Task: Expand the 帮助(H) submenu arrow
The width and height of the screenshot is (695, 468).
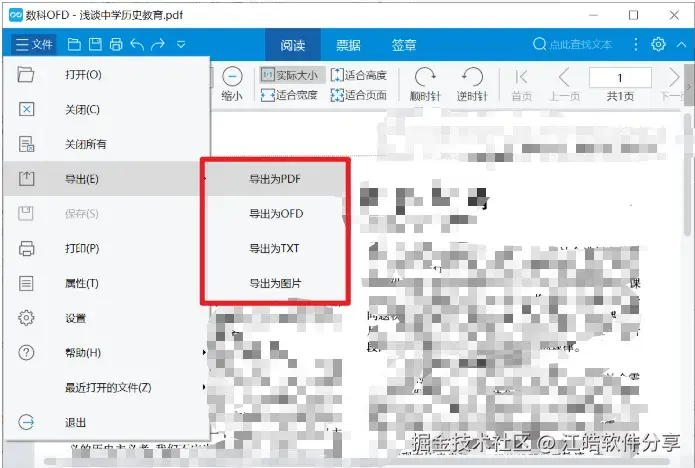Action: 204,353
